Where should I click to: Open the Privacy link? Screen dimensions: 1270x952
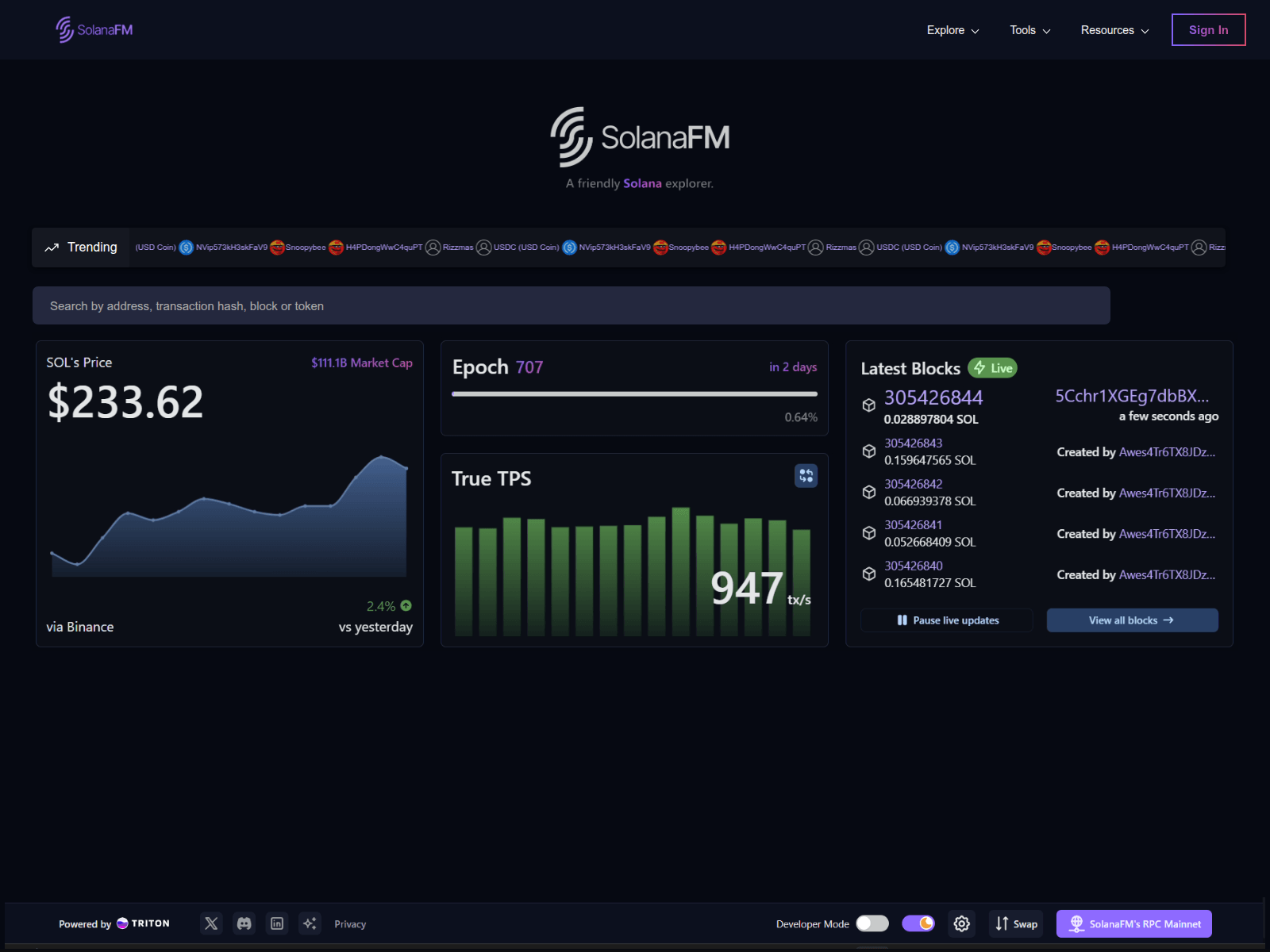click(x=350, y=924)
